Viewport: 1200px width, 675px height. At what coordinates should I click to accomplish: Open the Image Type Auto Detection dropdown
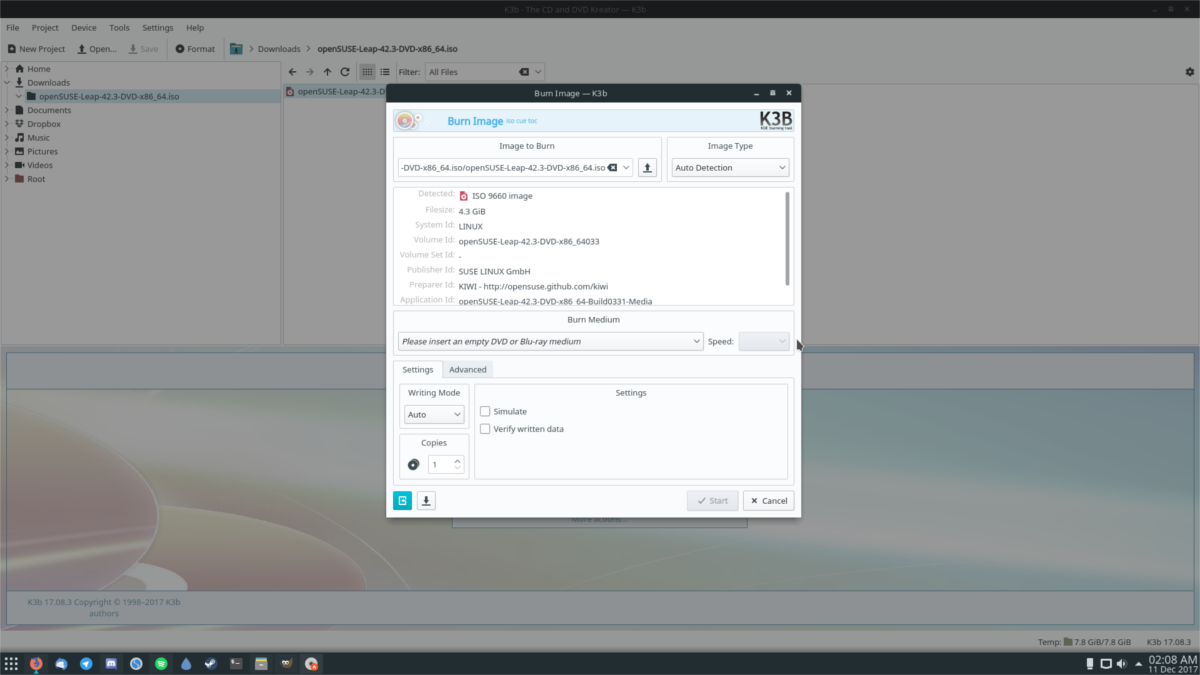pos(730,168)
